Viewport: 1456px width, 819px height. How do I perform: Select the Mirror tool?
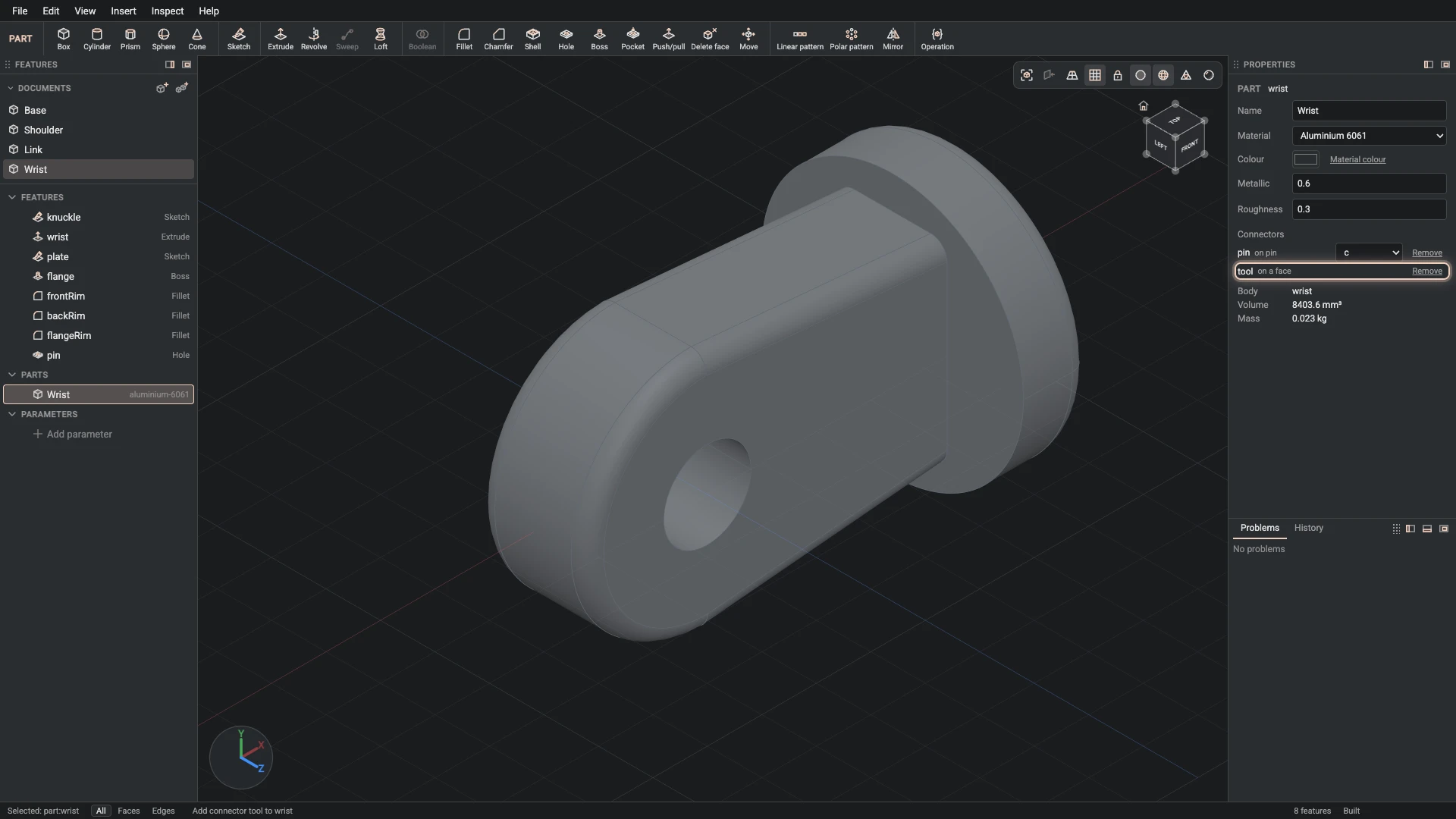893,39
